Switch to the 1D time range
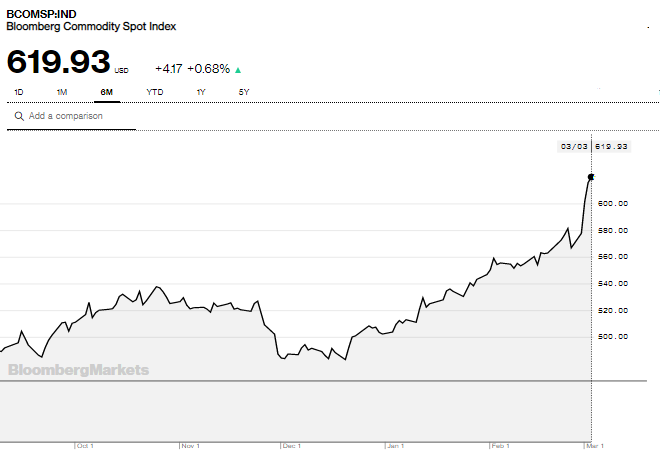Viewport: 660px width, 460px height. coord(18,92)
